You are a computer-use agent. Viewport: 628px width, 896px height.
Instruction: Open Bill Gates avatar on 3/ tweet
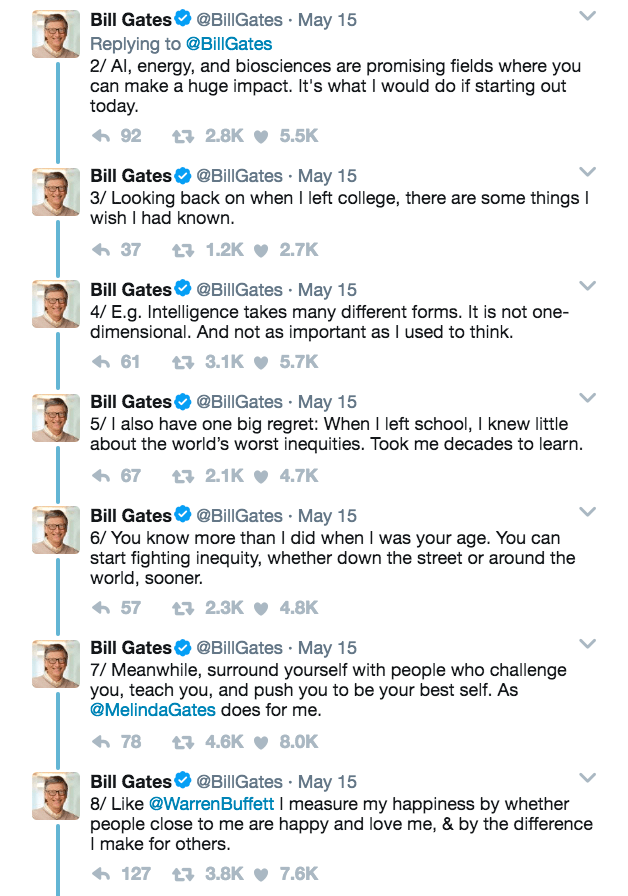pyautogui.click(x=56, y=190)
